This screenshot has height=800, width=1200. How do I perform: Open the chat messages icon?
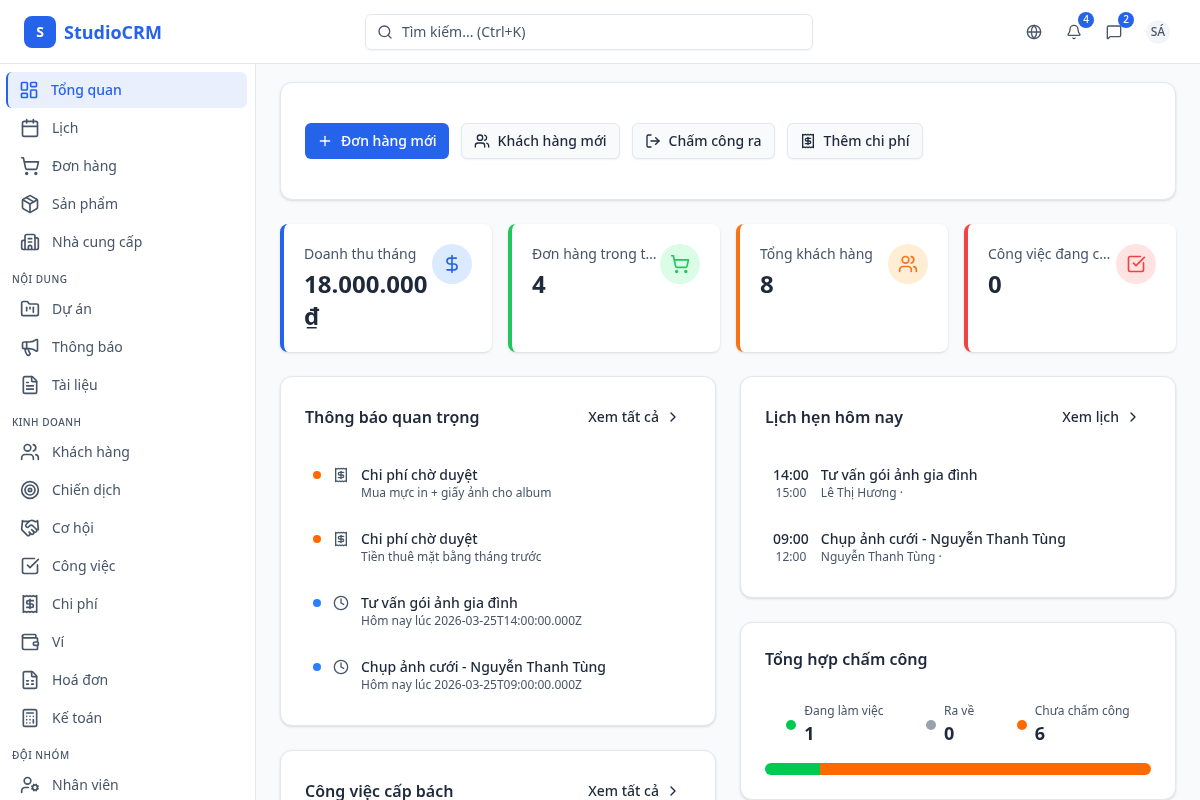tap(1114, 32)
